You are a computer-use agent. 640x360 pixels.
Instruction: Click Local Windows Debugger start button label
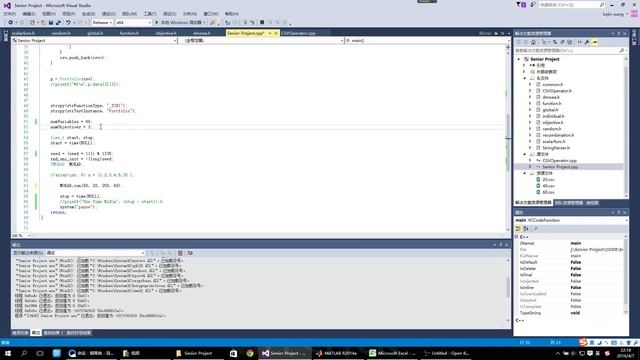click(182, 22)
